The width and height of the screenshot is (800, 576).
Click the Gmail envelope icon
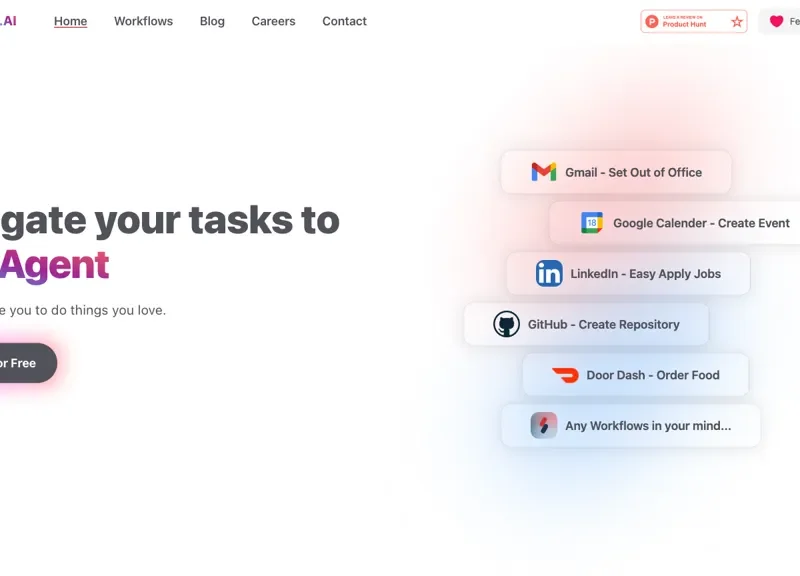pyautogui.click(x=543, y=172)
